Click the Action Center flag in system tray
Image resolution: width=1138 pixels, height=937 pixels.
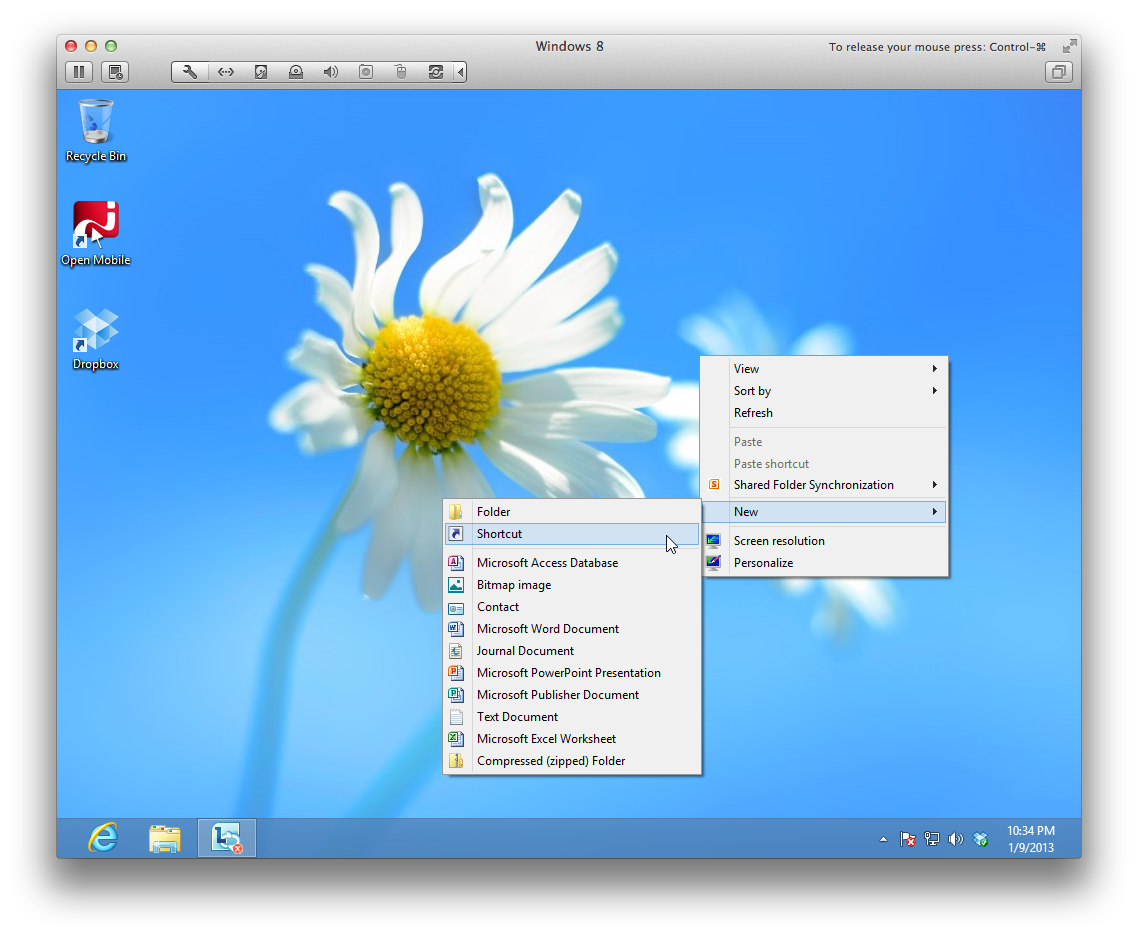click(x=908, y=839)
